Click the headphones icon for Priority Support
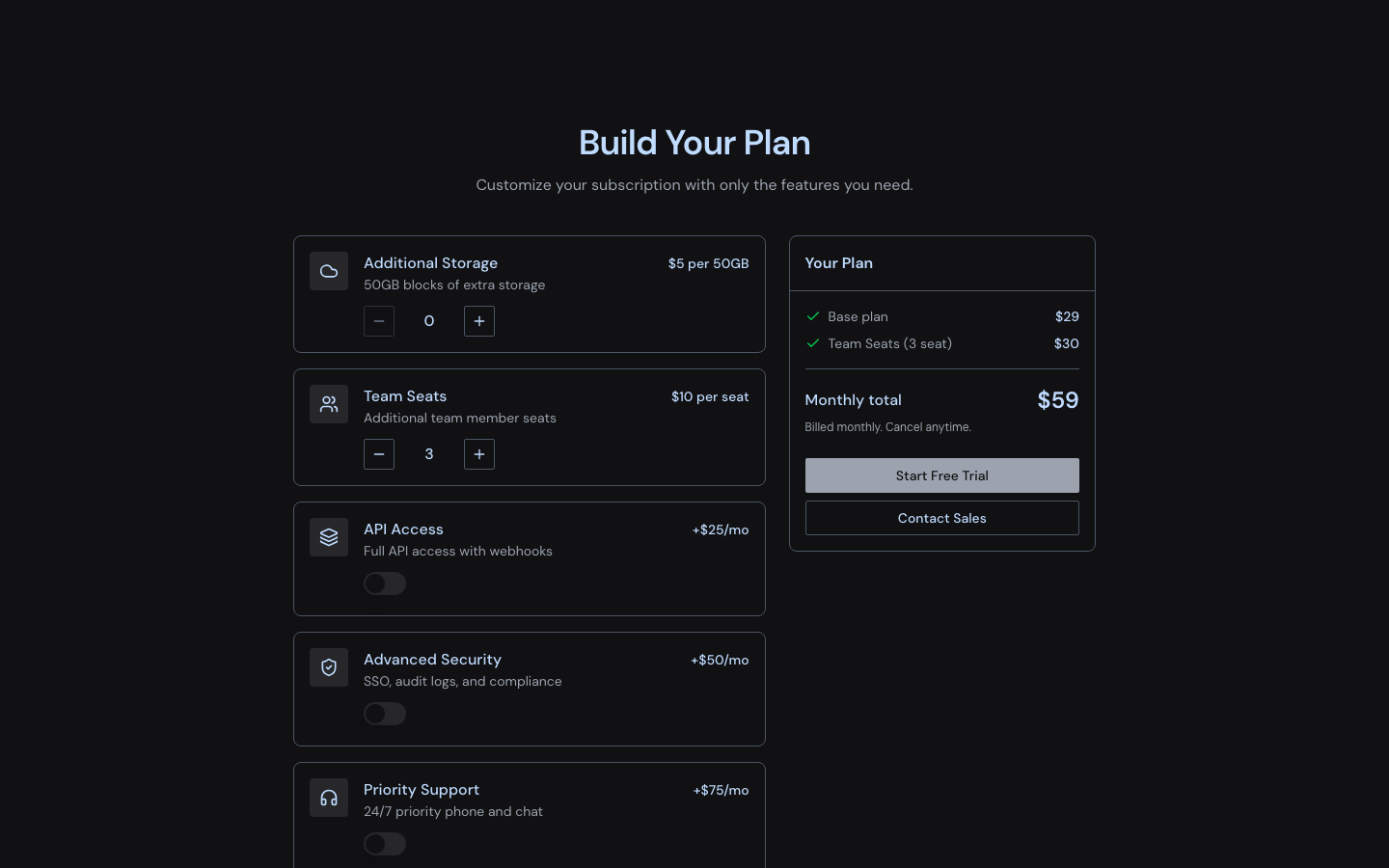The image size is (1389, 868). pos(329,798)
